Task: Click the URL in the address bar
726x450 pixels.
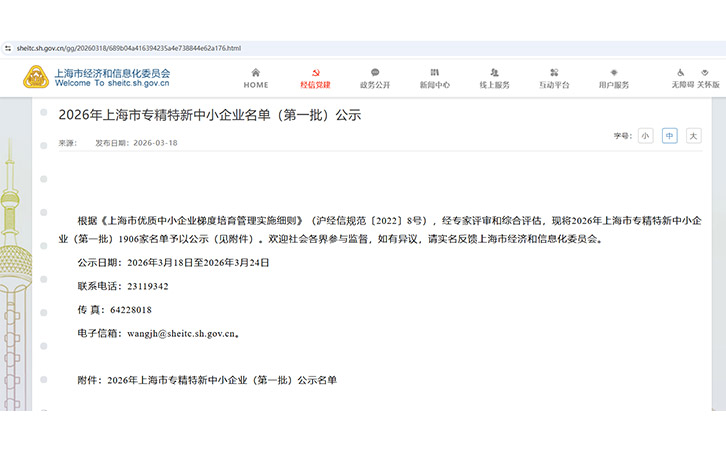Action: tap(128, 48)
